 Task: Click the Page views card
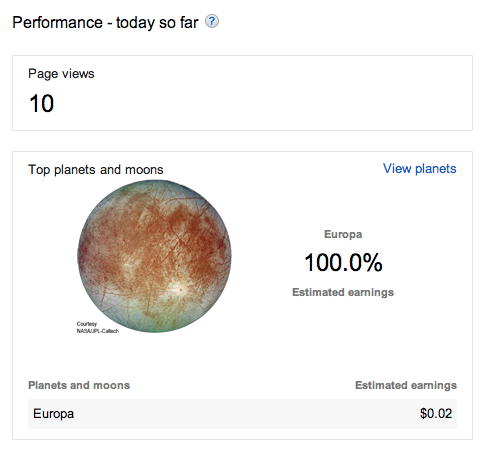242,93
